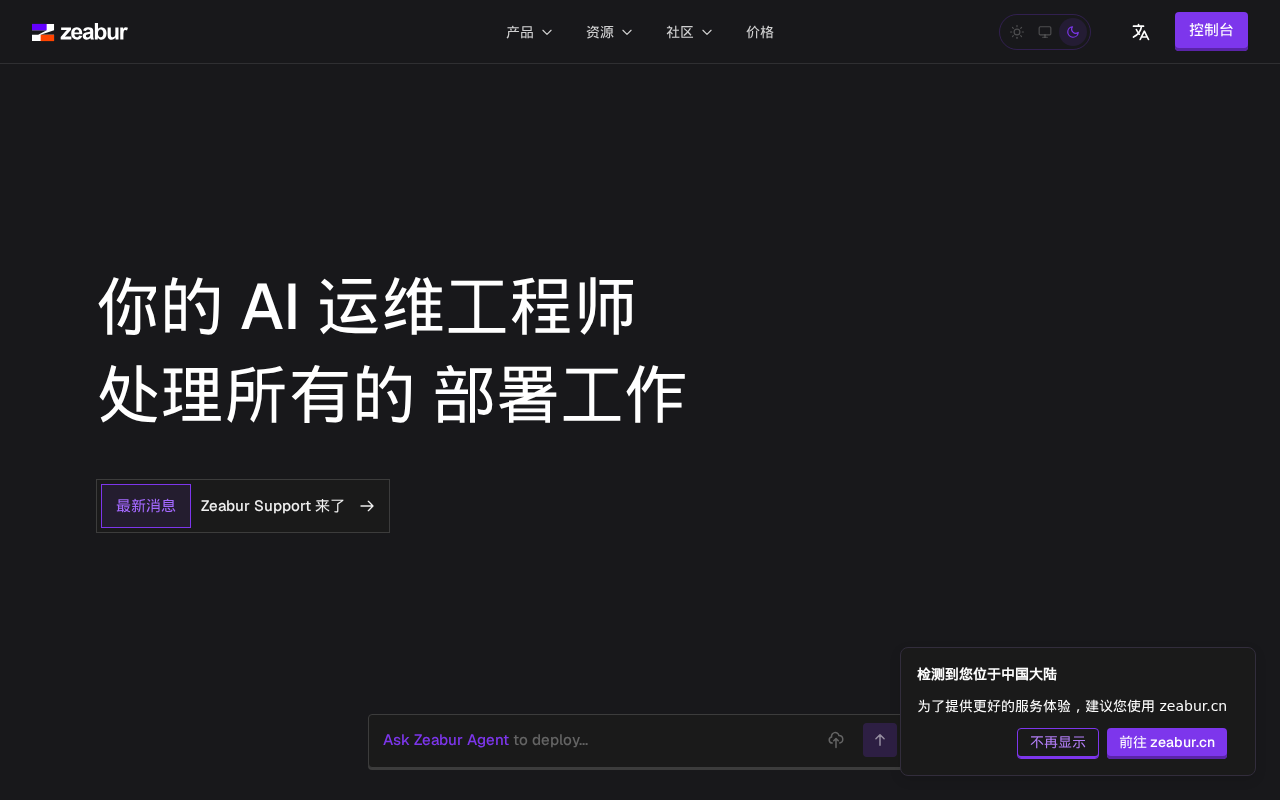Click the Zeabur logo

pyautogui.click(x=80, y=32)
